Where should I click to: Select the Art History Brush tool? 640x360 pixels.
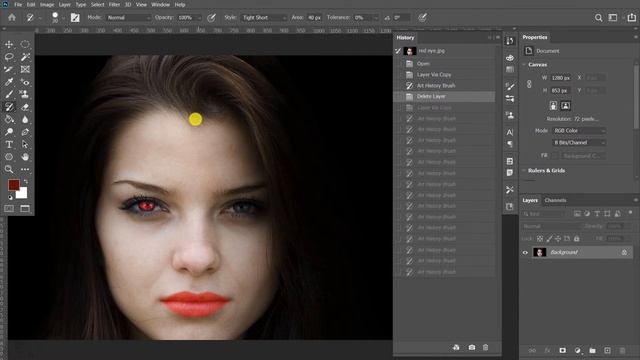point(9,107)
